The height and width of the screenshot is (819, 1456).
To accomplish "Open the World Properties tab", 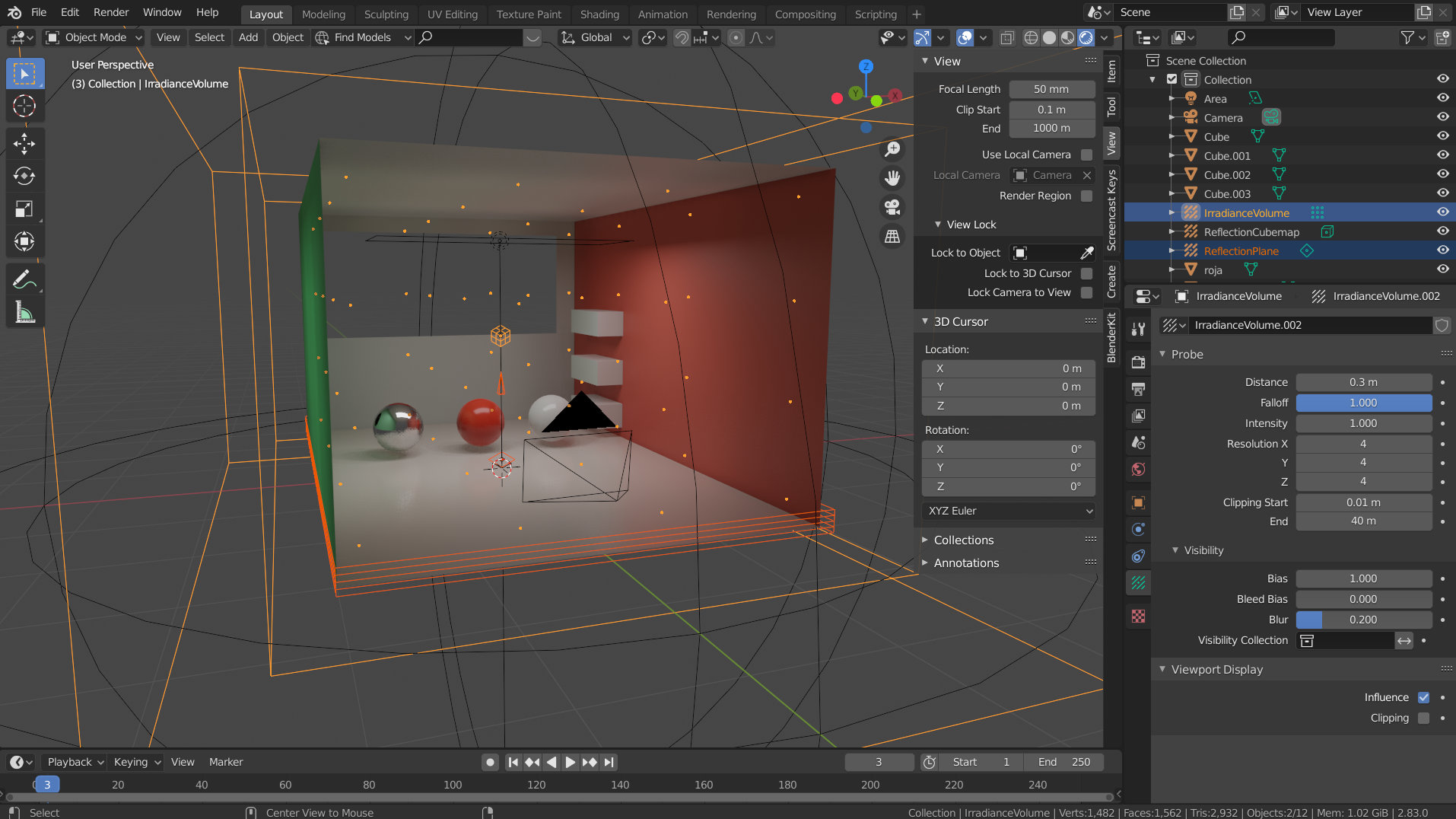I will 1138,470.
